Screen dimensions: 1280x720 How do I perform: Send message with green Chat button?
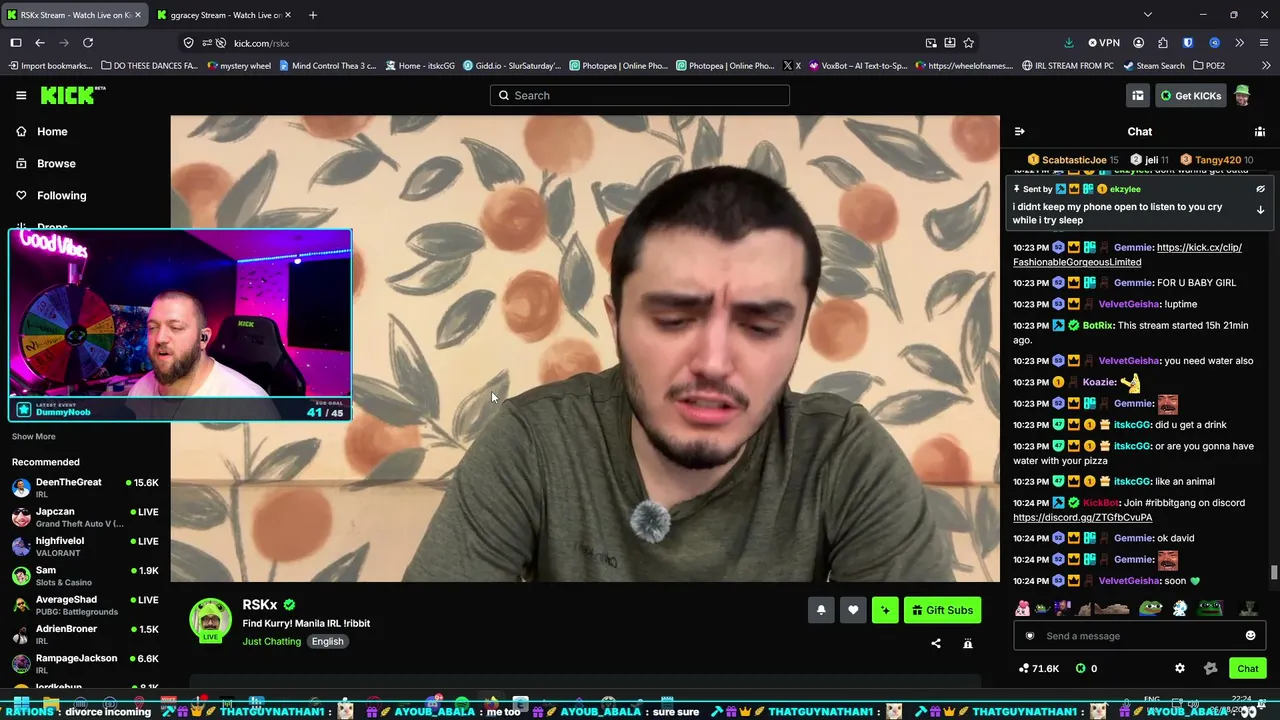[1248, 668]
